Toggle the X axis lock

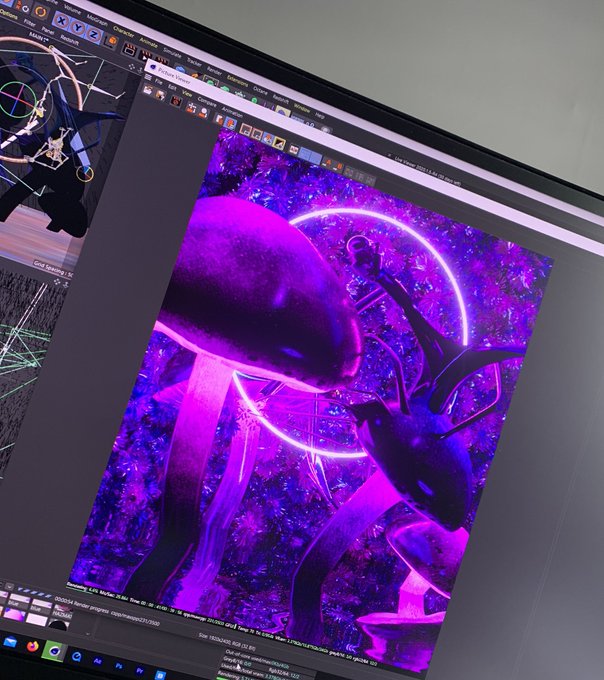62,20
